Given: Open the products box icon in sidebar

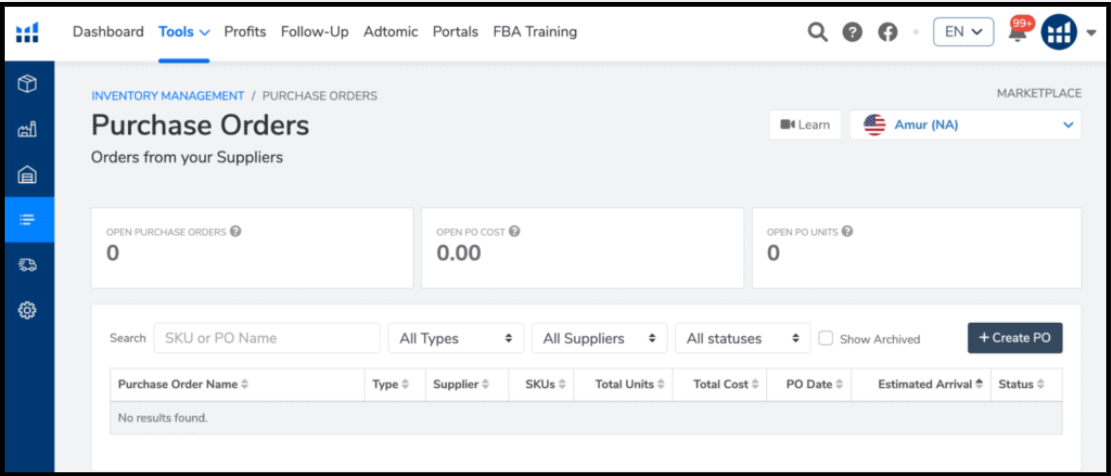Looking at the screenshot, I should click(x=27, y=84).
